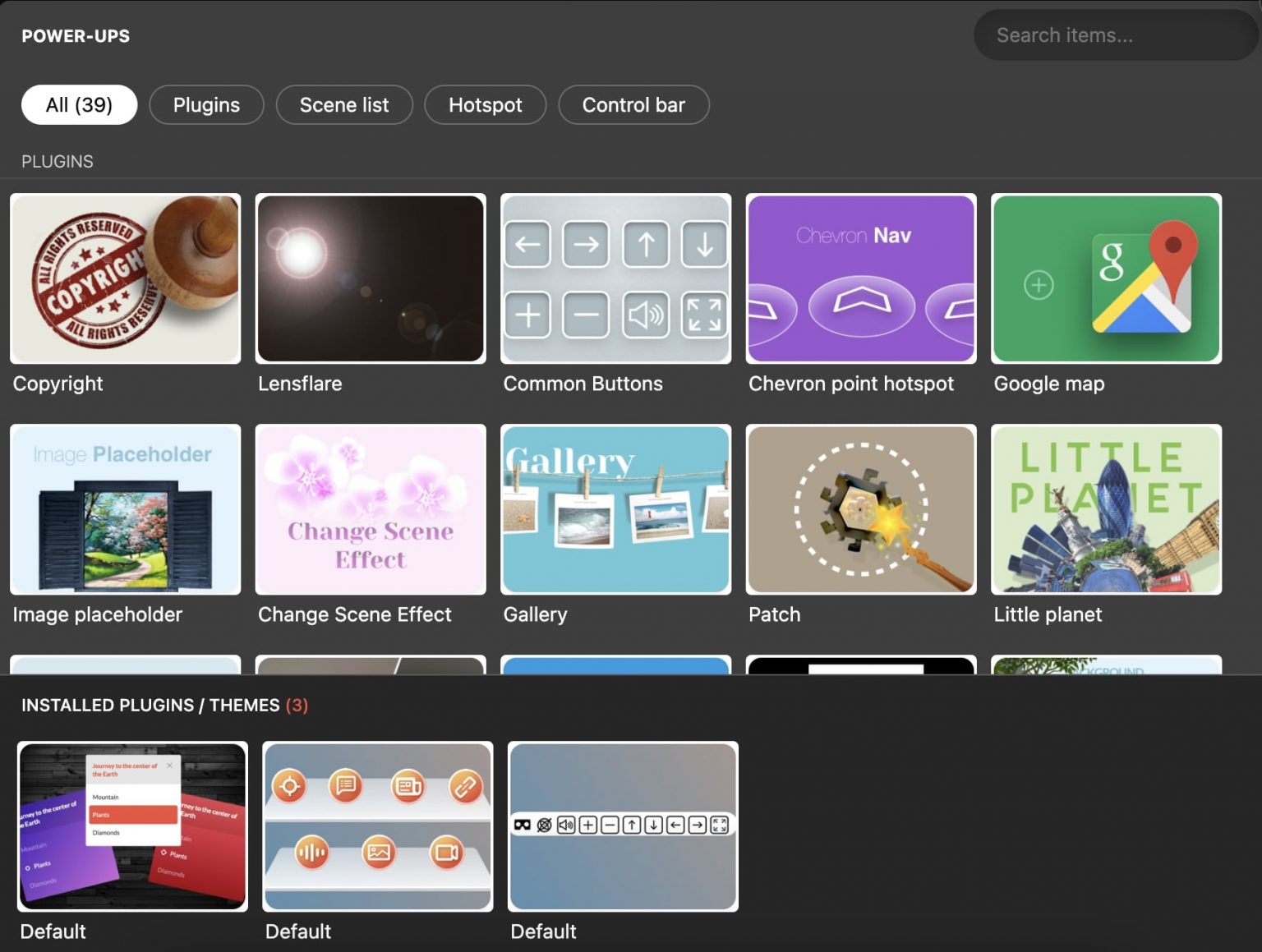Select installed hotspot icons Default theme
The height and width of the screenshot is (952, 1262).
(x=378, y=826)
